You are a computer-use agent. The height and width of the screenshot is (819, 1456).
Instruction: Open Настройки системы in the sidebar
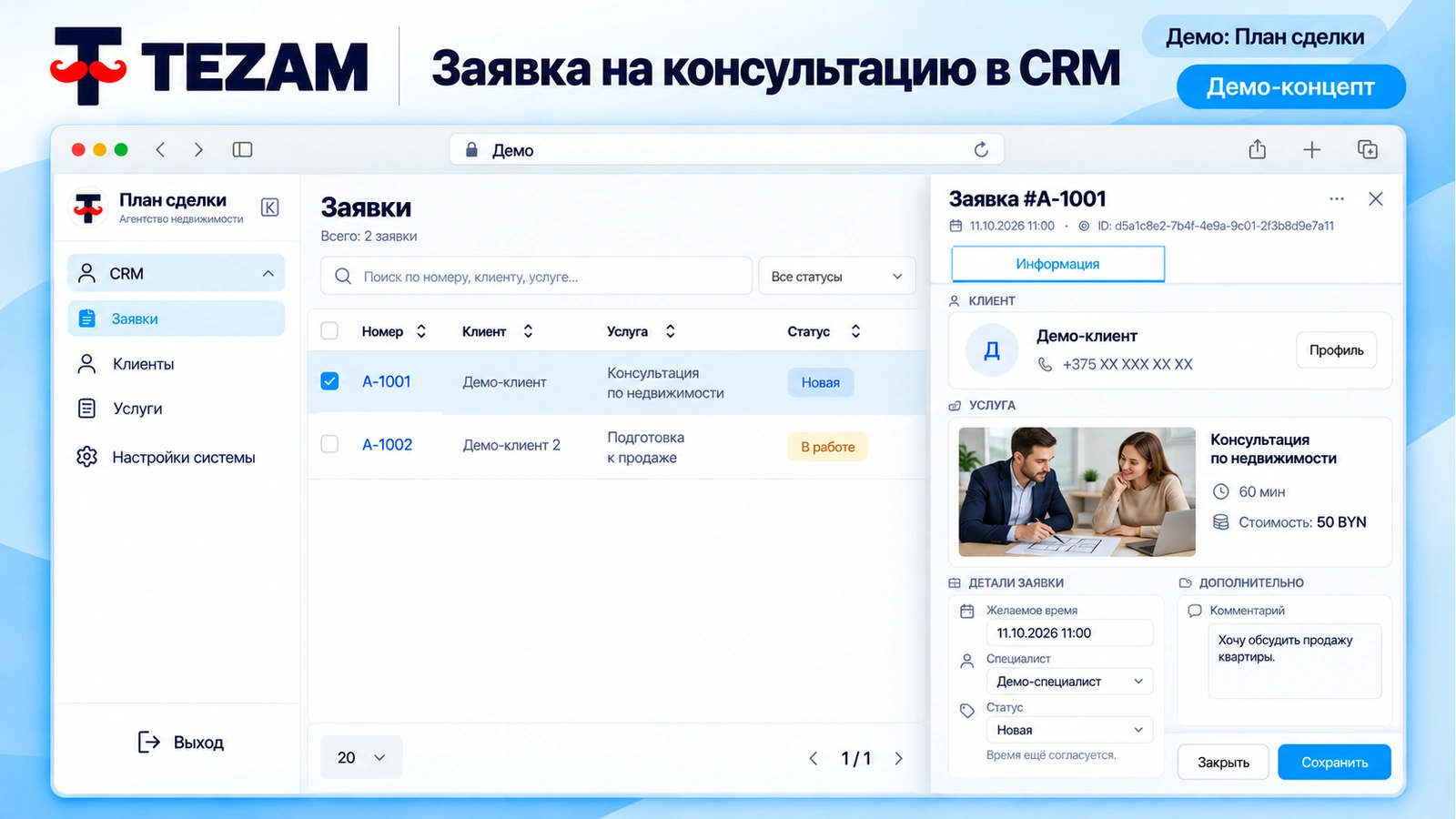point(177,457)
